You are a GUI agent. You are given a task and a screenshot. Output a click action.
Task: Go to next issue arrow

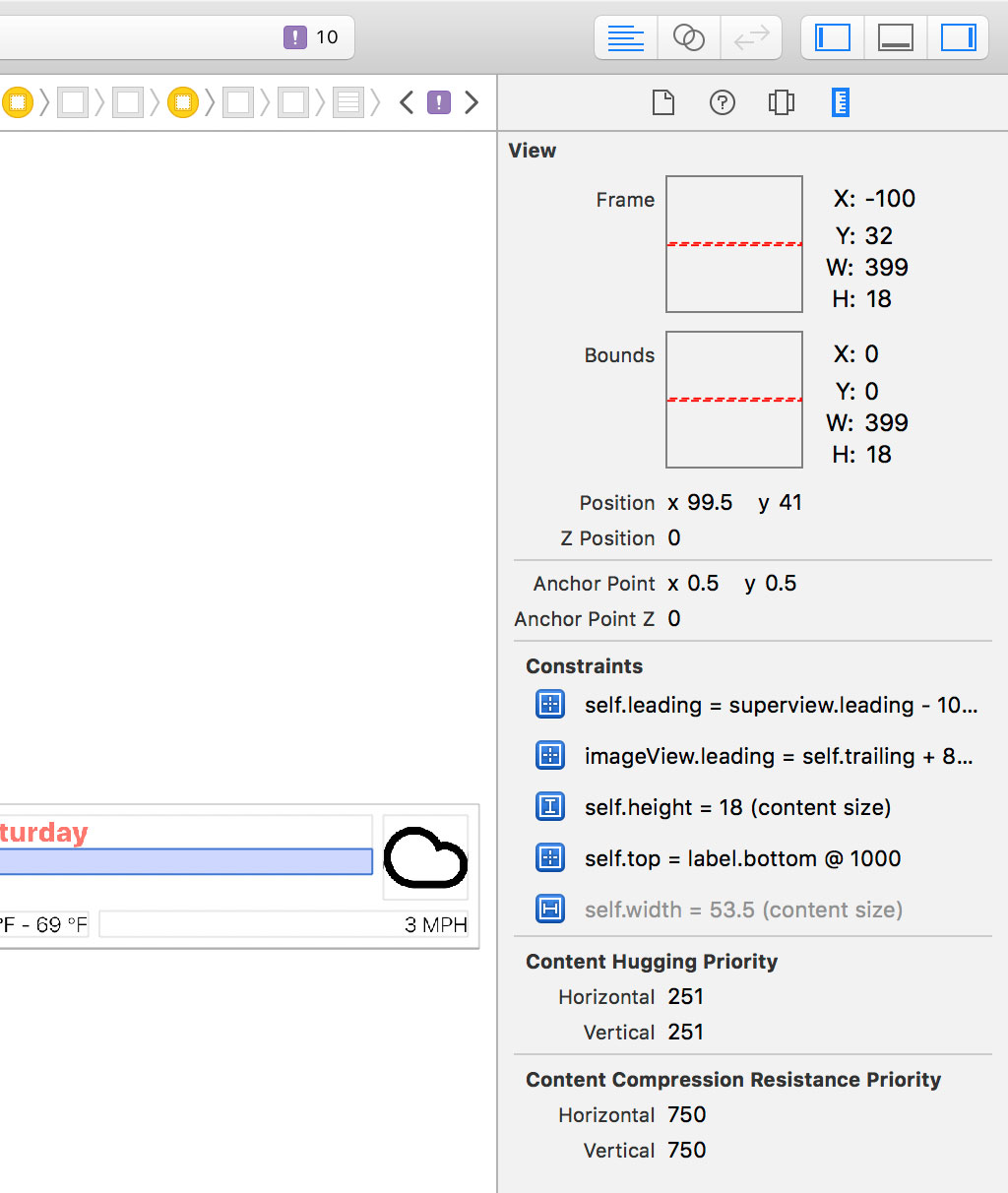point(472,102)
